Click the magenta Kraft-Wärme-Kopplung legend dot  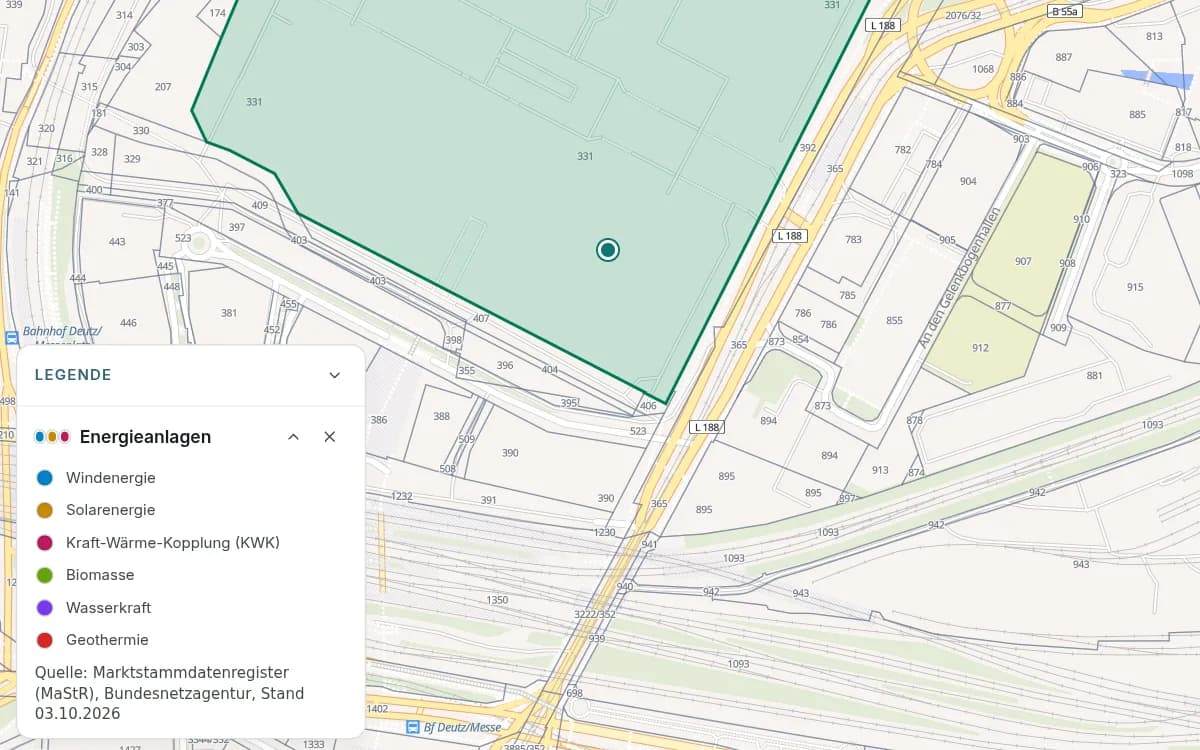tap(44, 543)
